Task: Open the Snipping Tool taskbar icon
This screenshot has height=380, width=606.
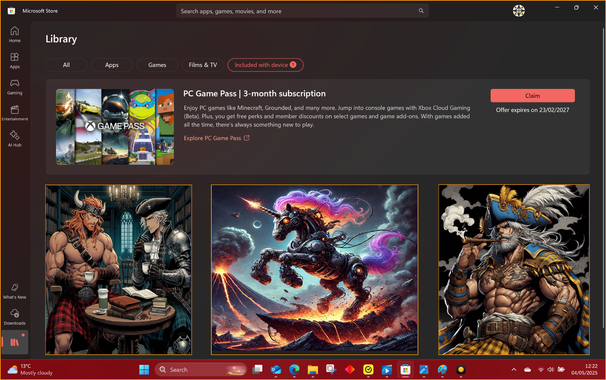Action: pyautogui.click(x=331, y=370)
